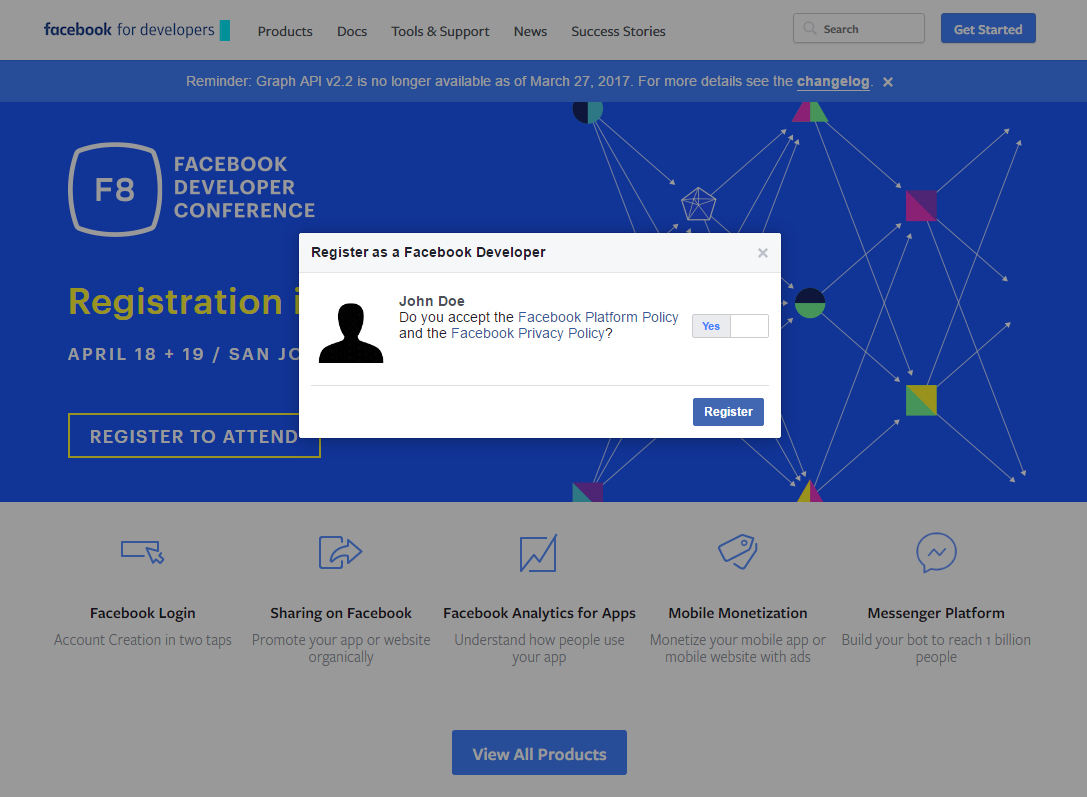Click the Sharing on Facebook product title
1087x797 pixels.
pyautogui.click(x=341, y=613)
